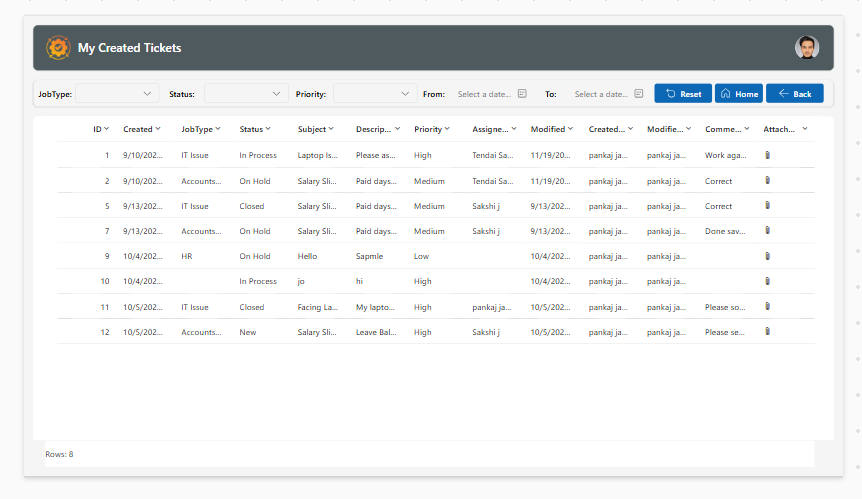862x499 pixels.
Task: Select the 'In Process' status of ticket 1
Action: pyautogui.click(x=258, y=156)
